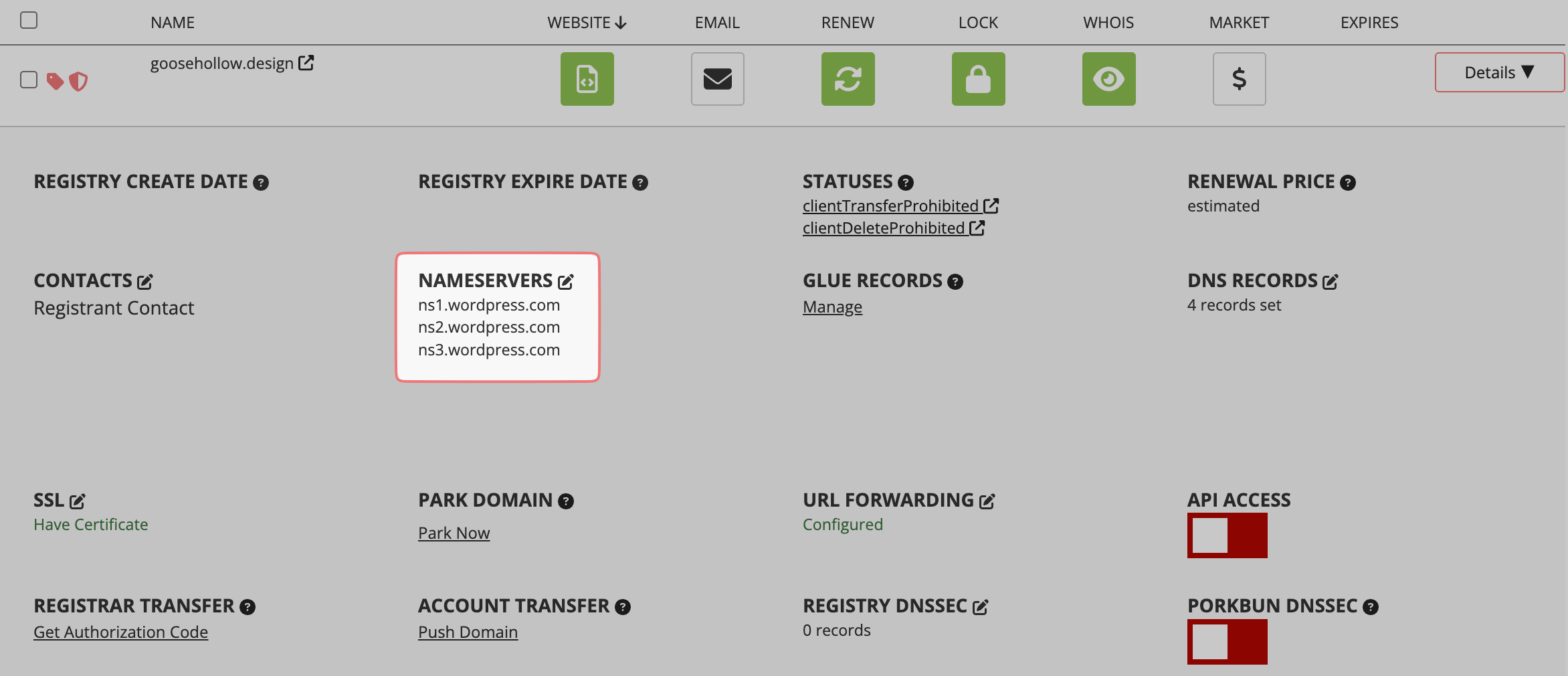Open external icon for clientDeleteProhibited
This screenshot has width=1568, height=676.
977,228
